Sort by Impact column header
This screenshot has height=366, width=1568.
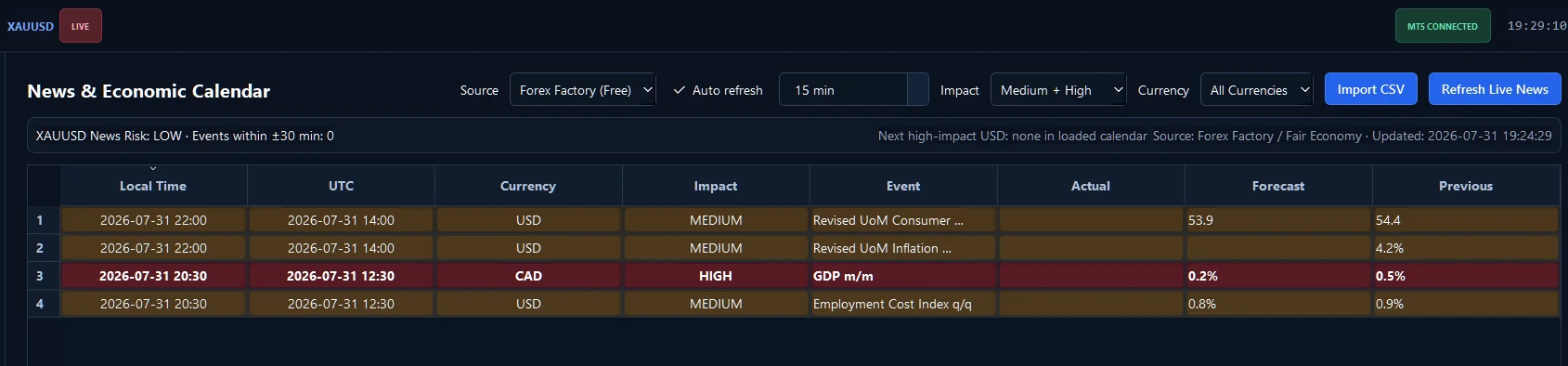[716, 186]
